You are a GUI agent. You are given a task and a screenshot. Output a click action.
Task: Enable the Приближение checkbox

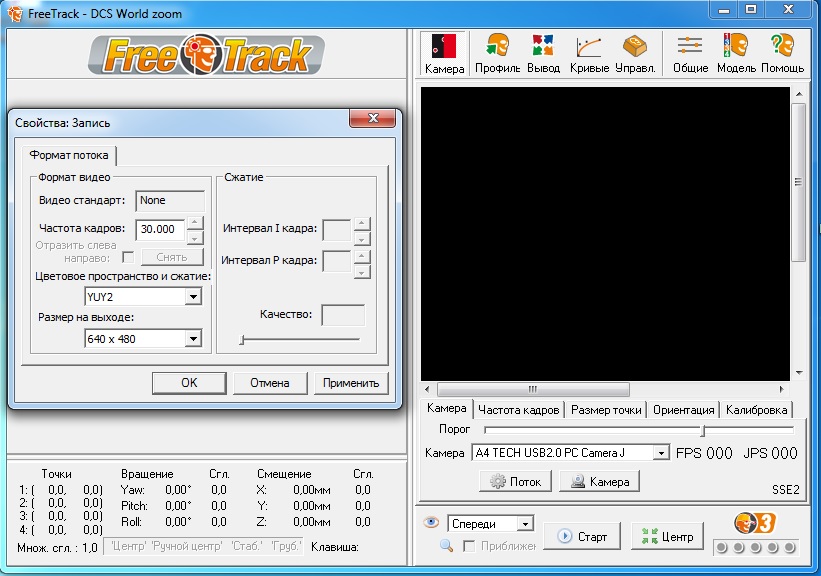tap(469, 546)
